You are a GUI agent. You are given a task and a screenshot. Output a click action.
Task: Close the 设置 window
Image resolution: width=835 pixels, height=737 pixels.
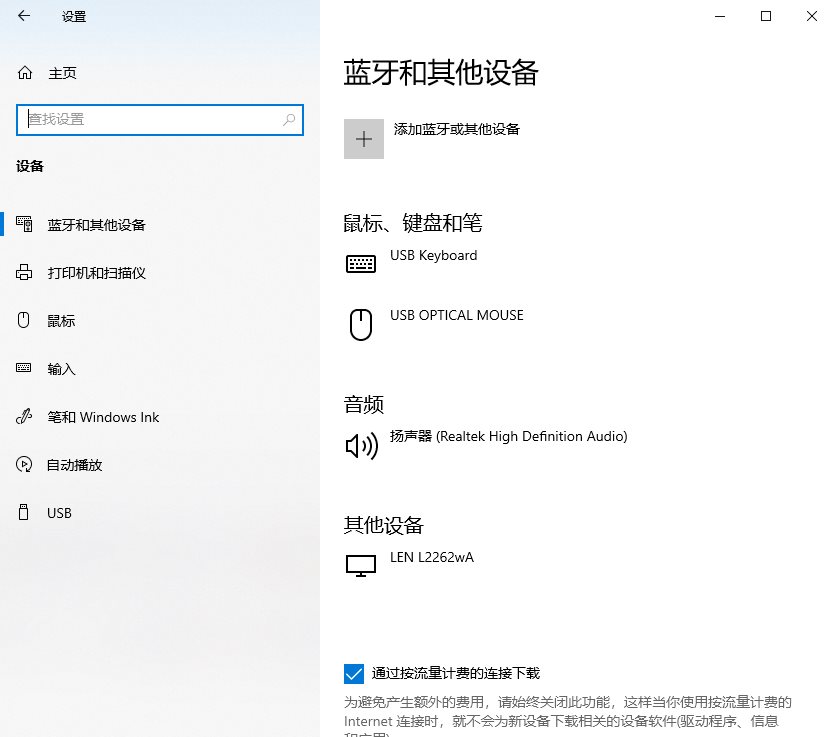point(812,16)
